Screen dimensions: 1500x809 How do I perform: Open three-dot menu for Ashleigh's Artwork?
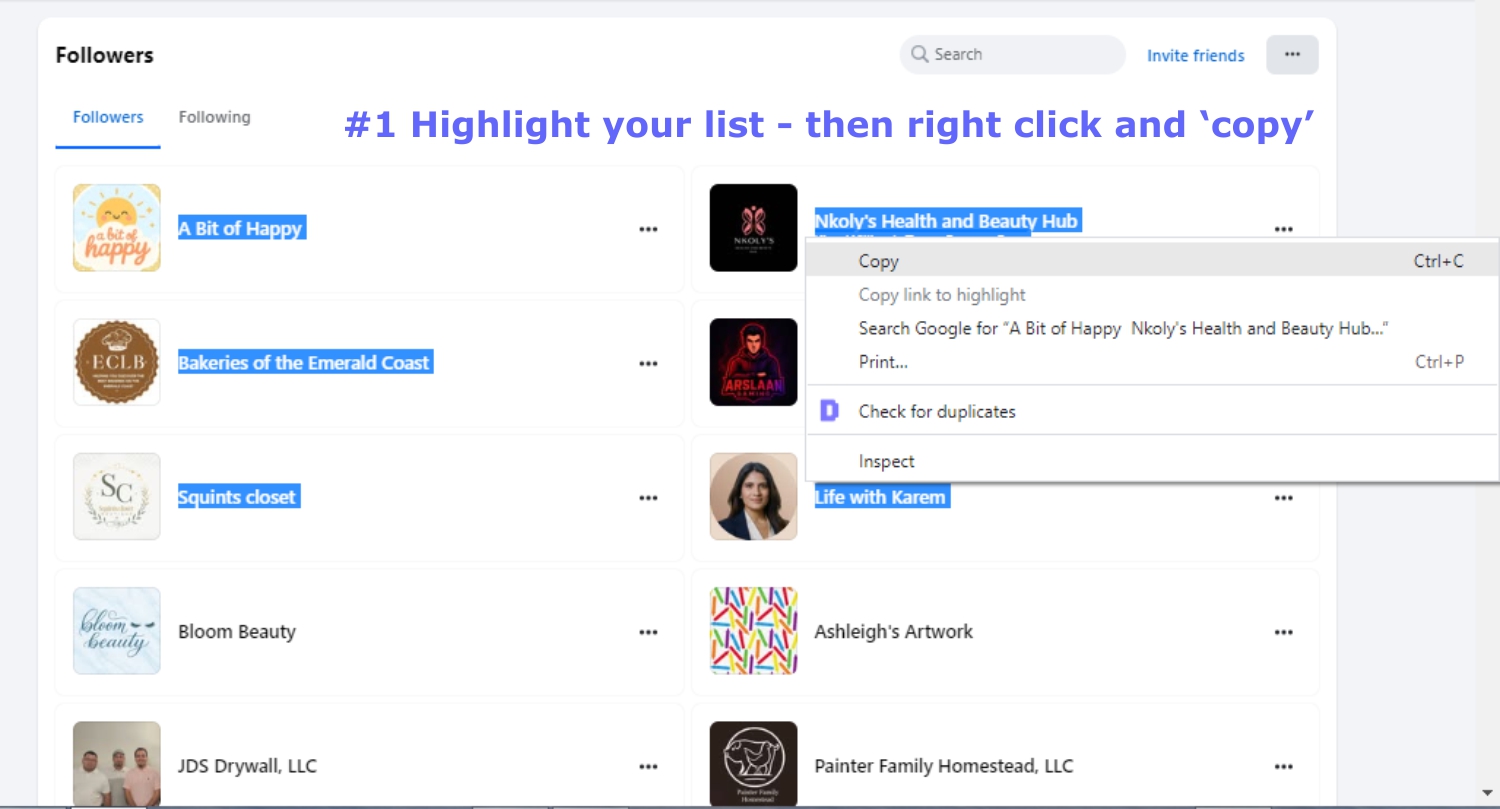click(1284, 632)
